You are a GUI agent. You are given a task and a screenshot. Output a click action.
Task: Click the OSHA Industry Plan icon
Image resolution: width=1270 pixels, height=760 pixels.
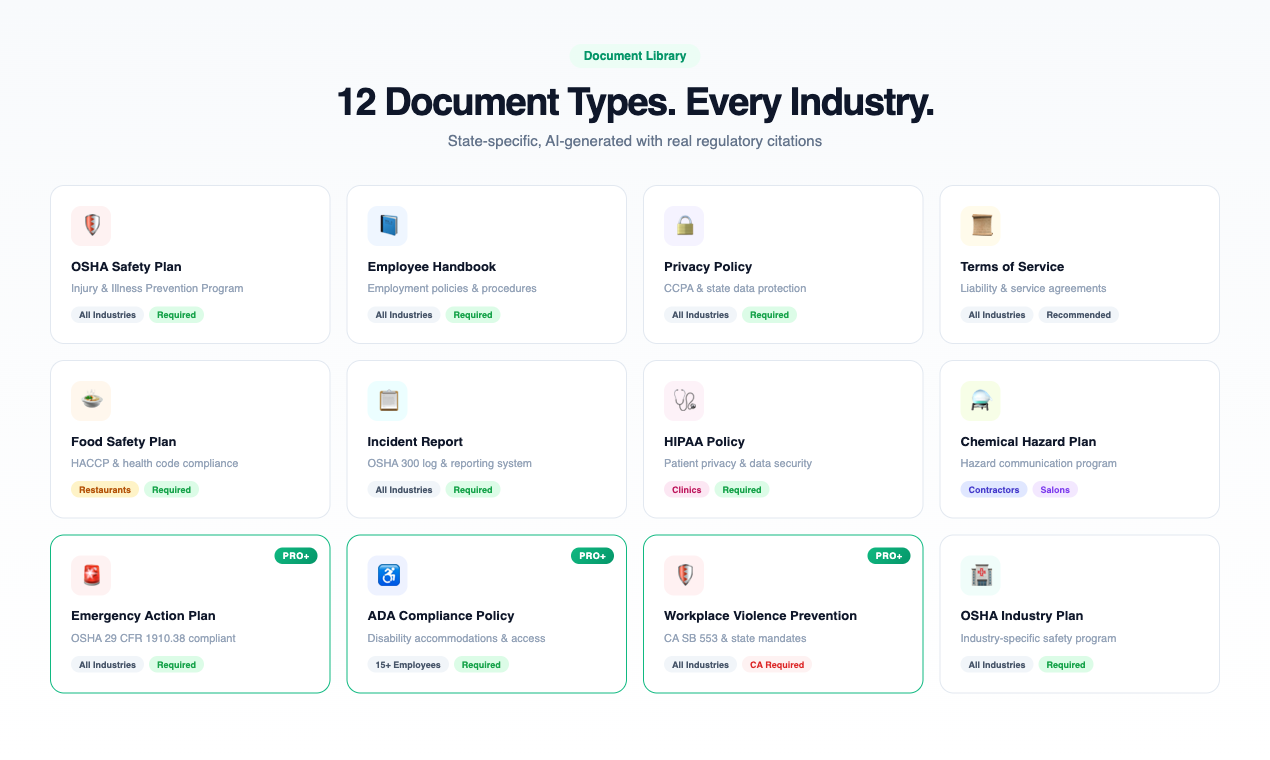(x=981, y=575)
